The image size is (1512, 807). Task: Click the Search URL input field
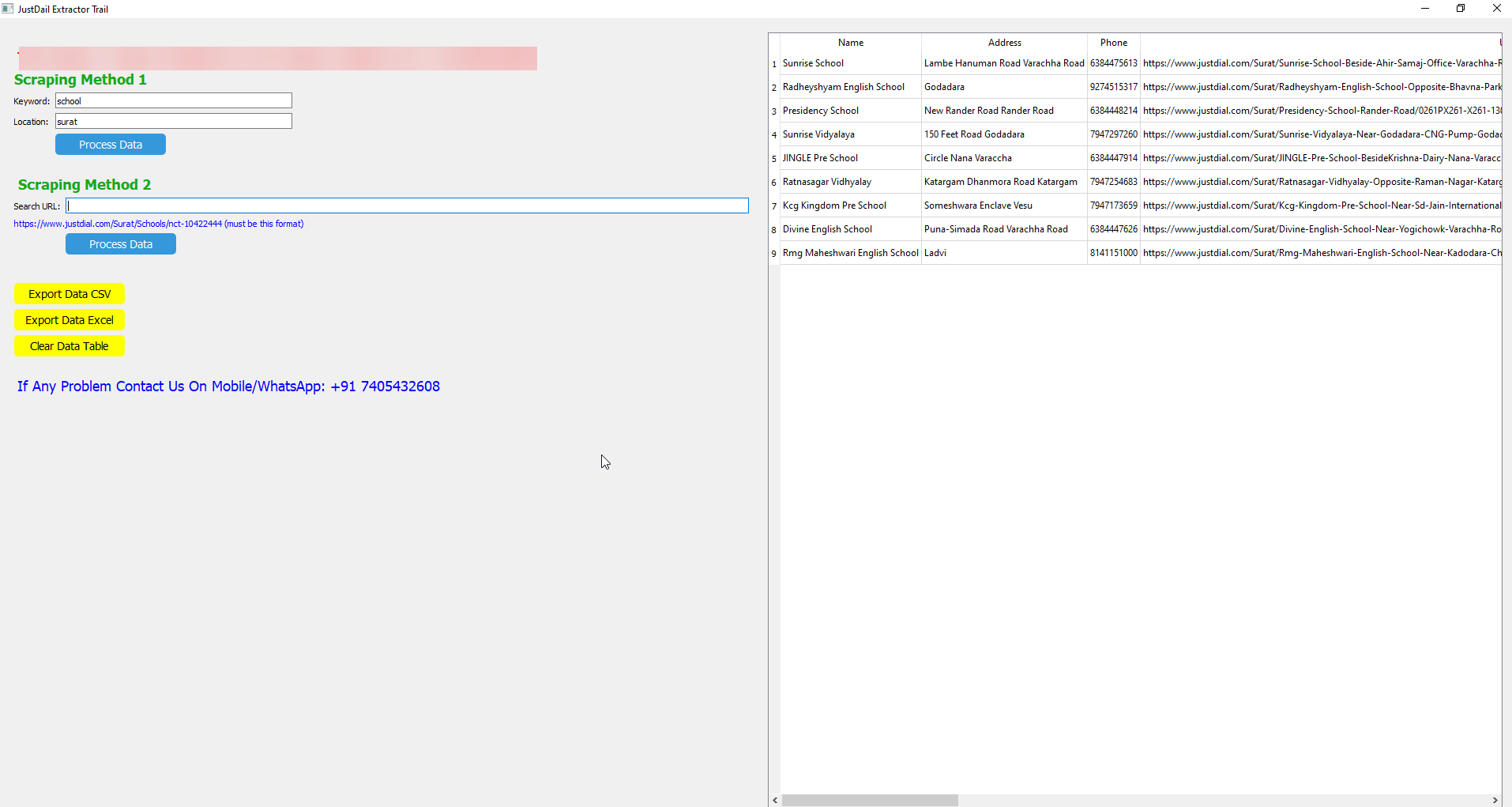point(407,206)
